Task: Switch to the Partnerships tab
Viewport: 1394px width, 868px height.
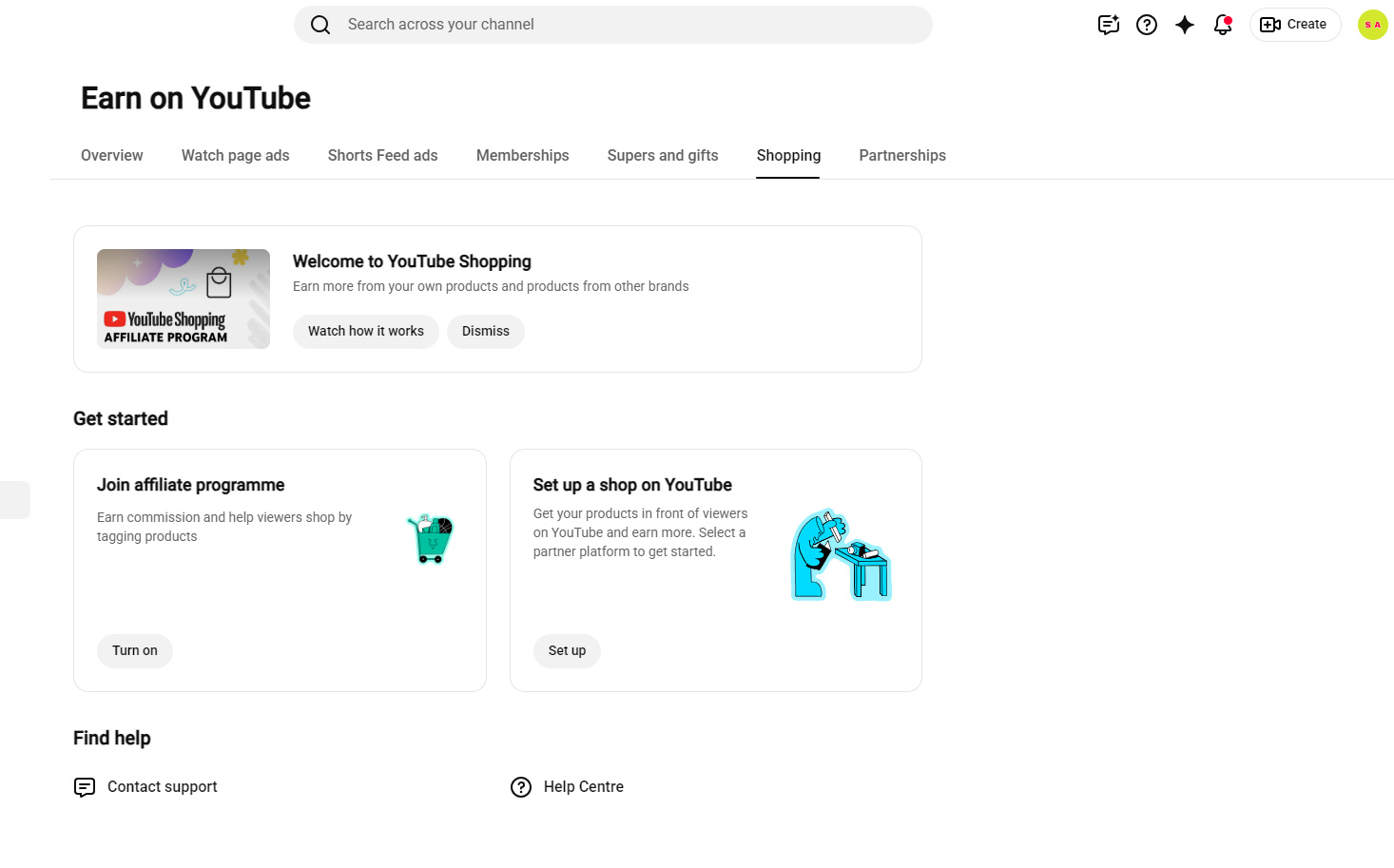Action: click(902, 156)
